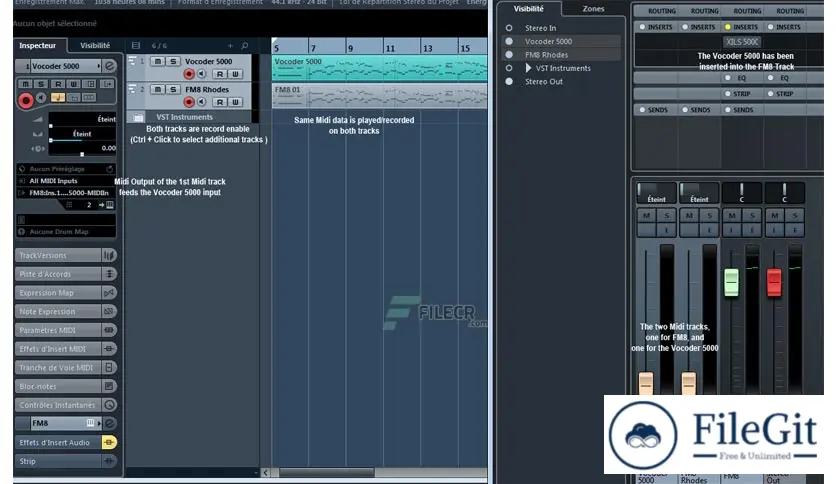Mute the FM8 Rhodes track
Image resolution: width=836 pixels, height=484 pixels.
point(157,90)
